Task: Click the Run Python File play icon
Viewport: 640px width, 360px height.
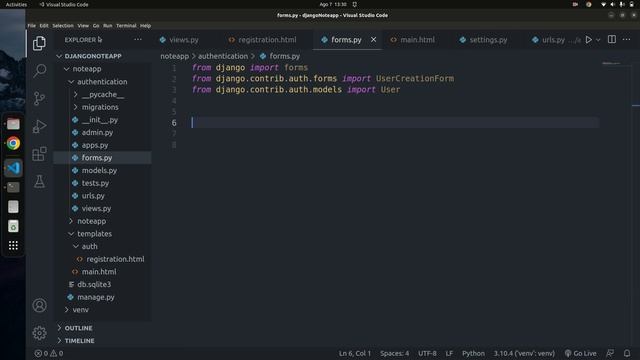Action: pos(589,40)
